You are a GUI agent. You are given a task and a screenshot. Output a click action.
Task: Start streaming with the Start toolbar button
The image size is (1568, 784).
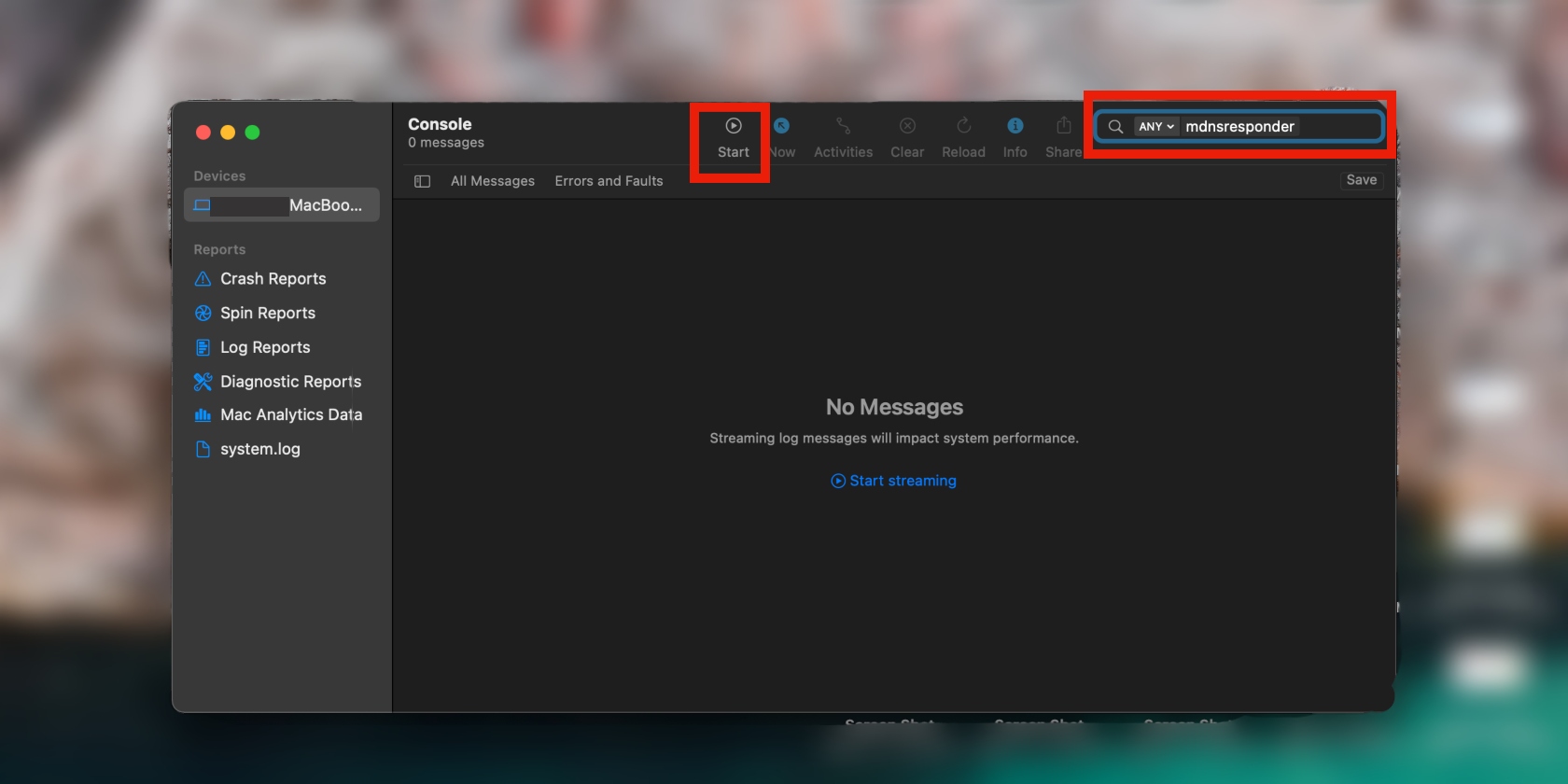point(734,137)
